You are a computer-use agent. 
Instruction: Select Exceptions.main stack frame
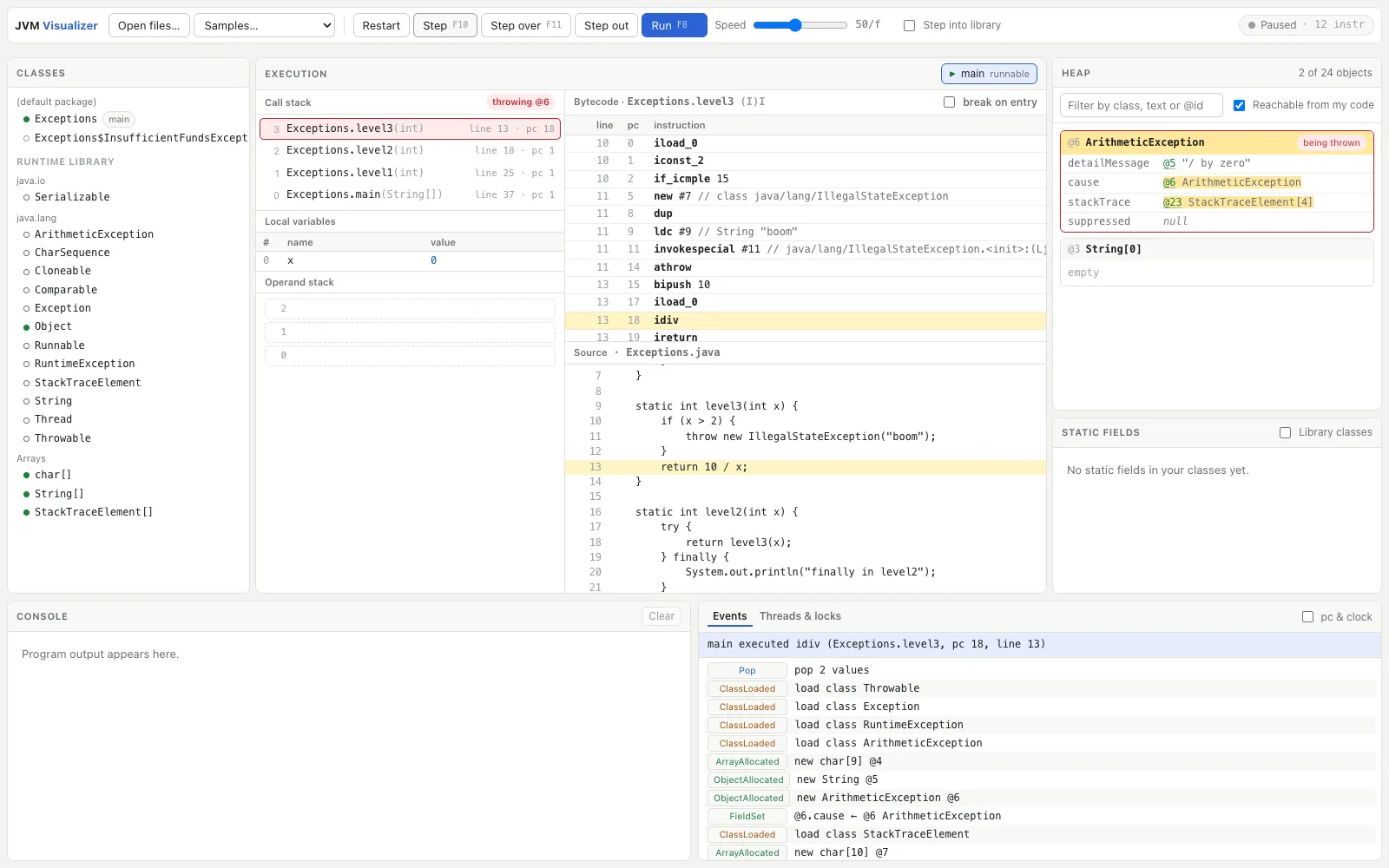[x=410, y=194]
